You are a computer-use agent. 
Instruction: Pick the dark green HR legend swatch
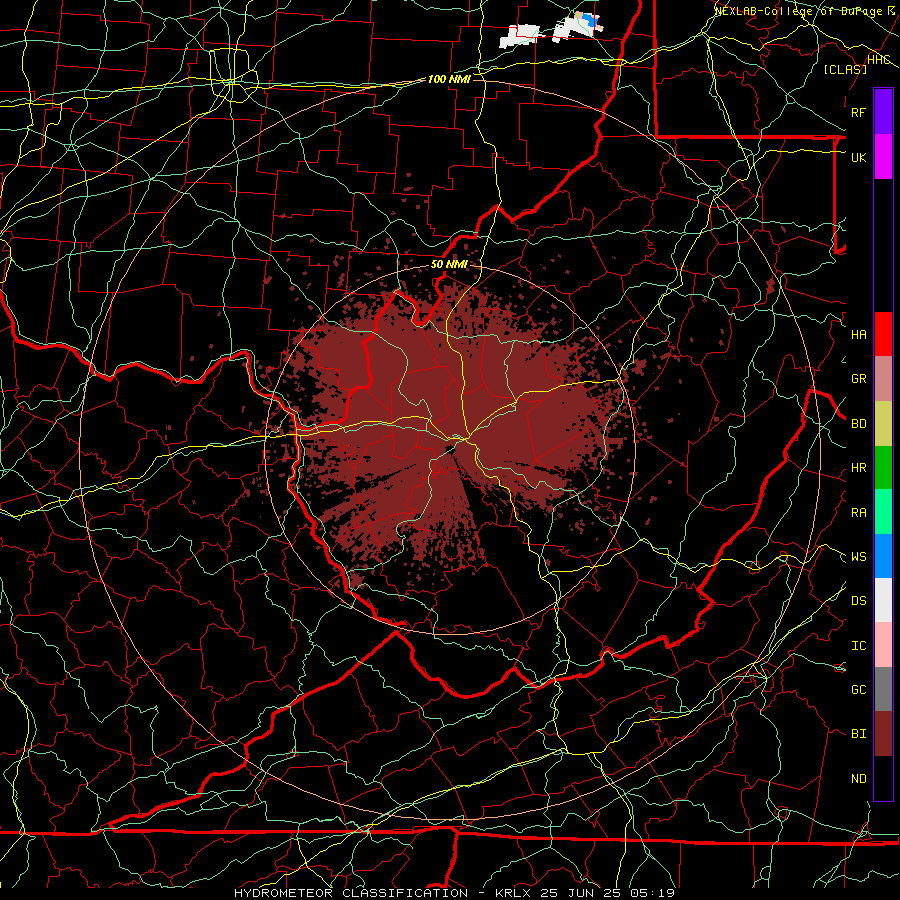pos(883,467)
